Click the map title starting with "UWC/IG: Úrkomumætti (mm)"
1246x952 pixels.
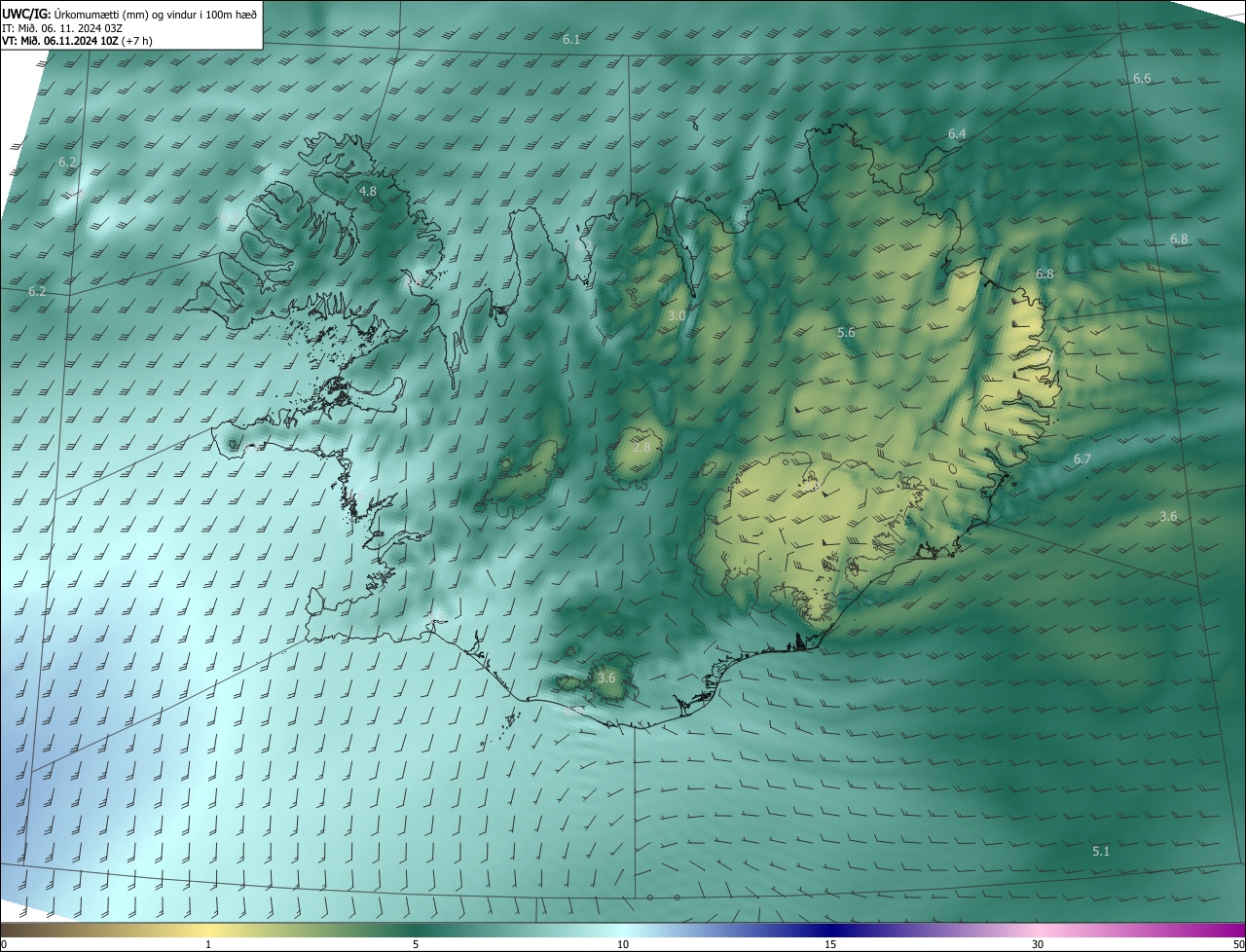(x=129, y=14)
